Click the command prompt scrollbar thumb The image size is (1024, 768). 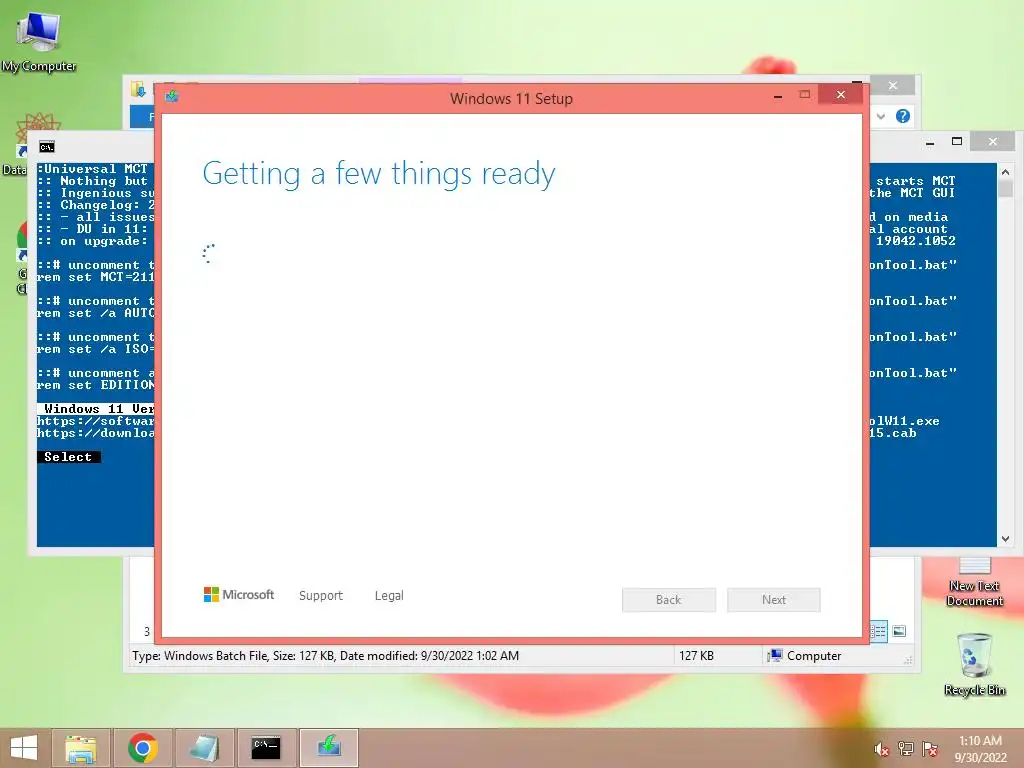tap(1006, 189)
